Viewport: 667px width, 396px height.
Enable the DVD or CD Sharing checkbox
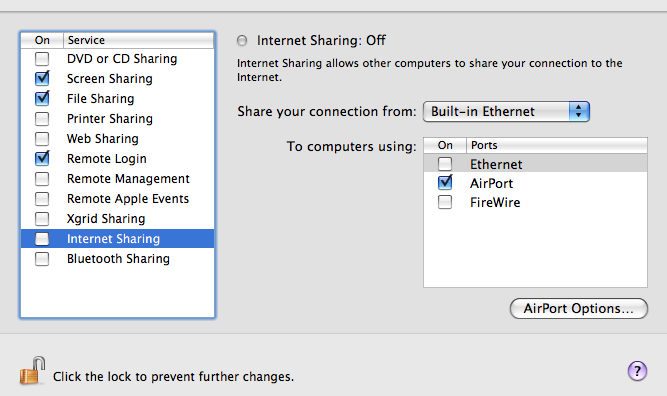(x=42, y=58)
